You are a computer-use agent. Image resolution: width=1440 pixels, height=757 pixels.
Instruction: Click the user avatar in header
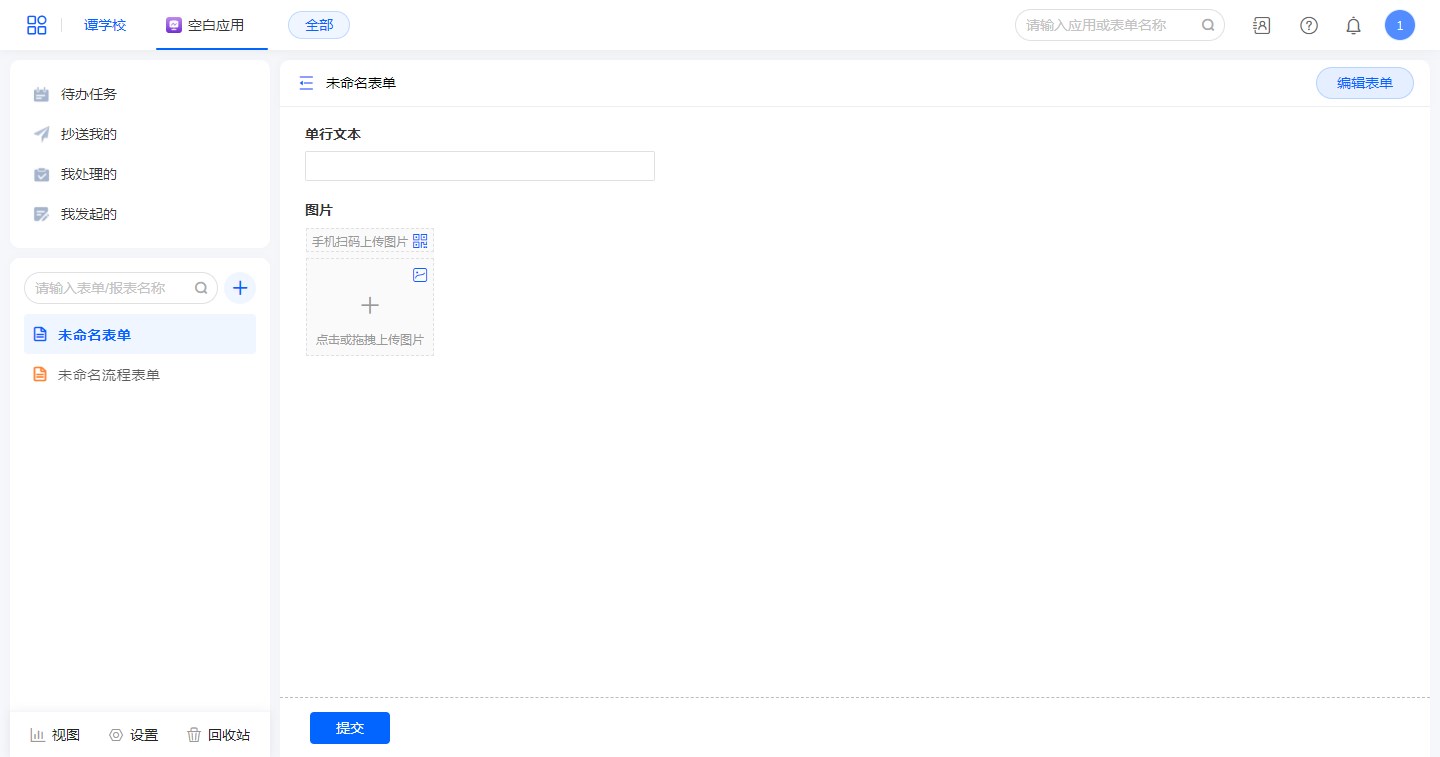1399,26
